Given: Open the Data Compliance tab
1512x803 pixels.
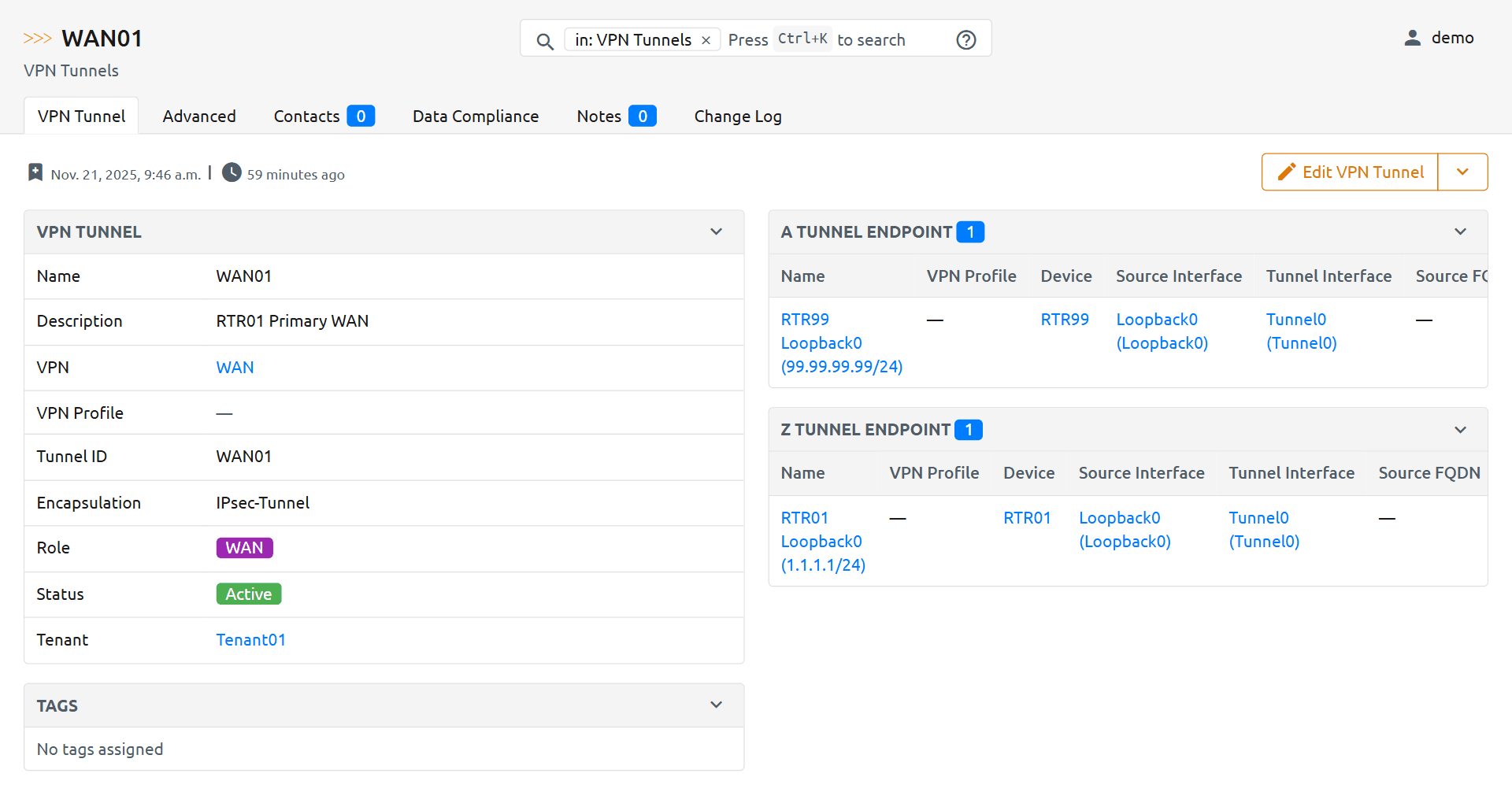Looking at the screenshot, I should 475,117.
